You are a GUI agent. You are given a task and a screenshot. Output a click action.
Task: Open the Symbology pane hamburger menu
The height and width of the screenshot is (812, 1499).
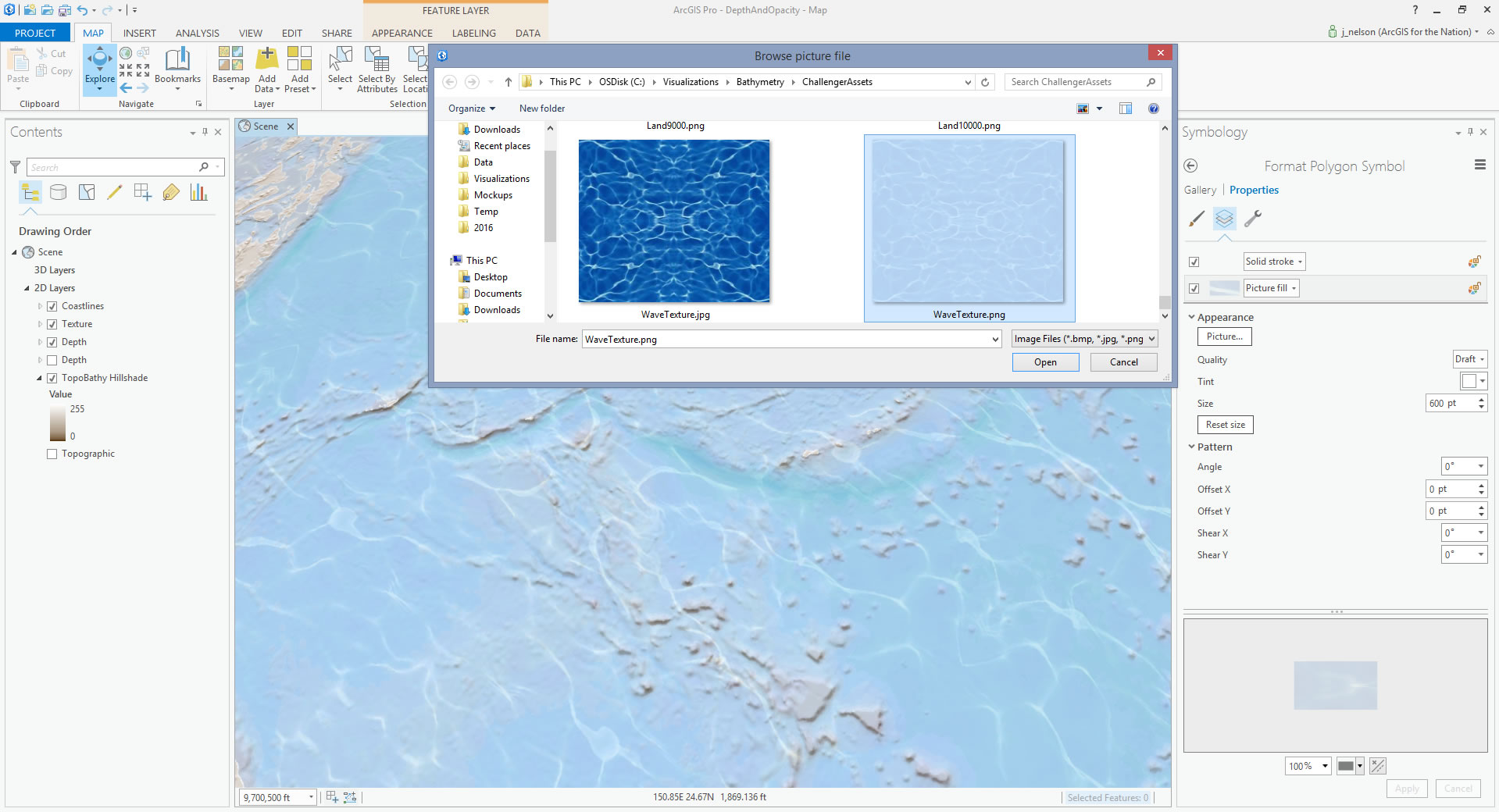pyautogui.click(x=1480, y=165)
